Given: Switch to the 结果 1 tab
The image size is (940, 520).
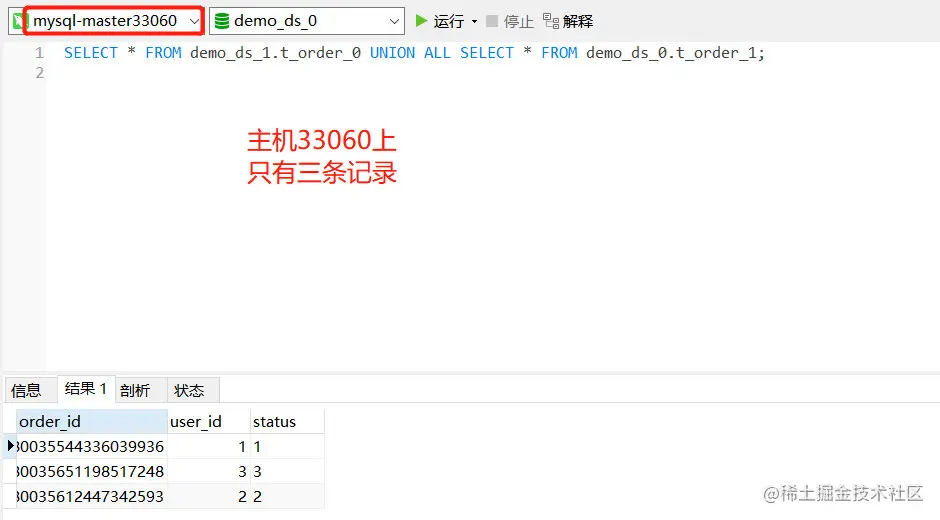Looking at the screenshot, I should pyautogui.click(x=86, y=389).
